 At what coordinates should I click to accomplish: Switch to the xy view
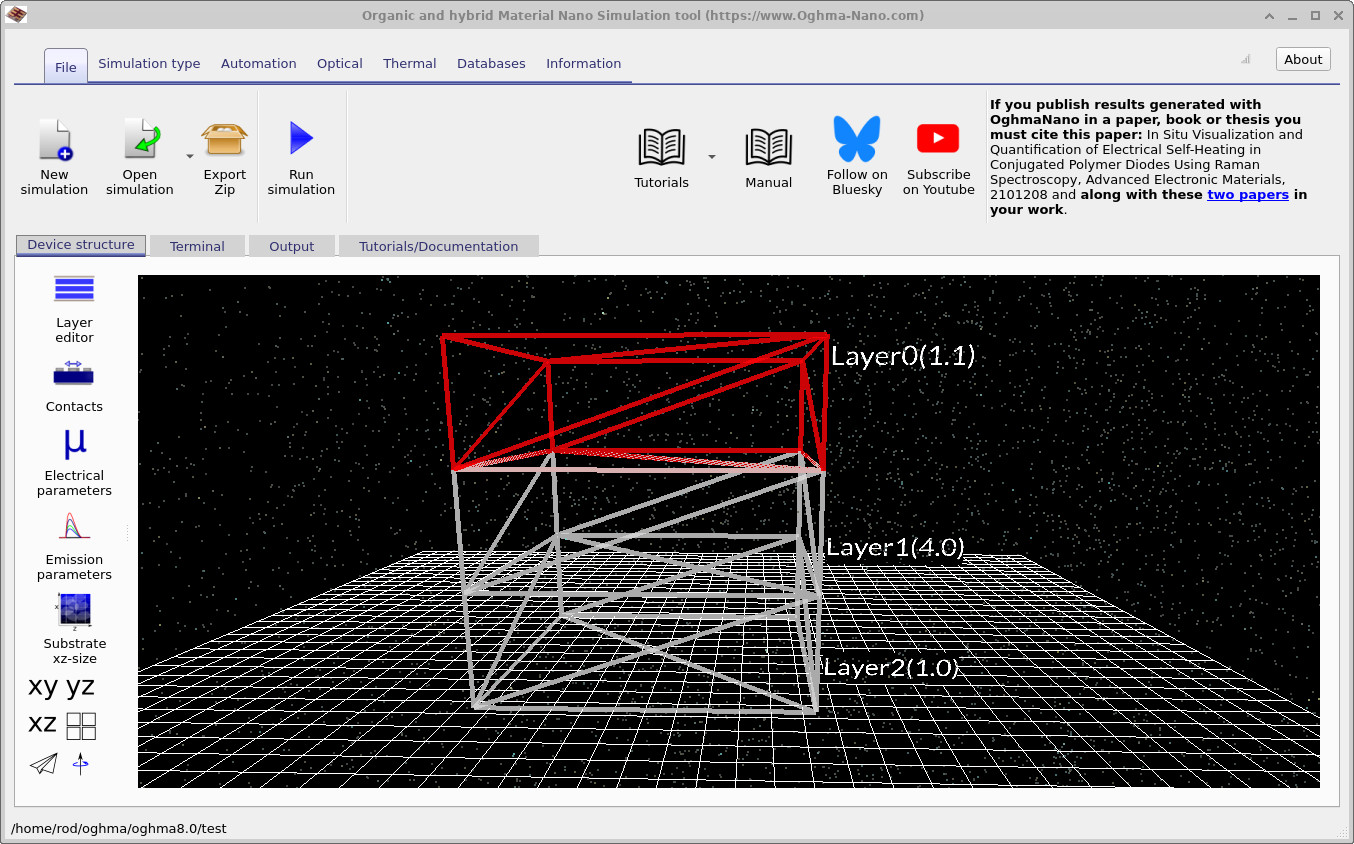pos(43,687)
